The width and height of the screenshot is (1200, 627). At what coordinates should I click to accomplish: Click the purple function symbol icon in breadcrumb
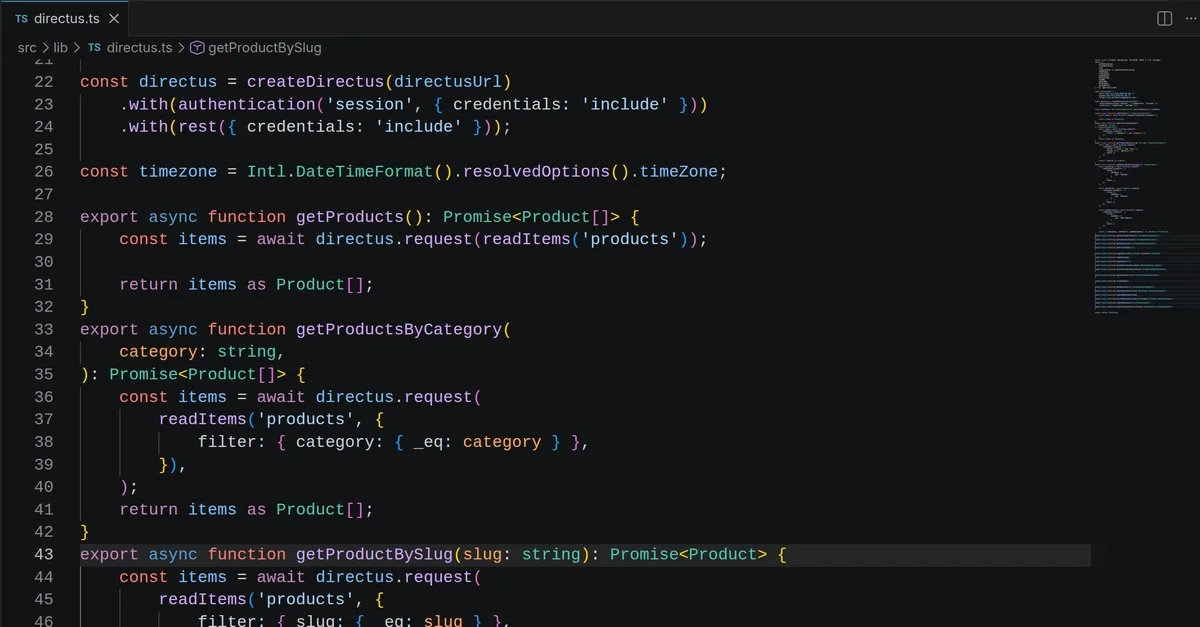coord(197,47)
